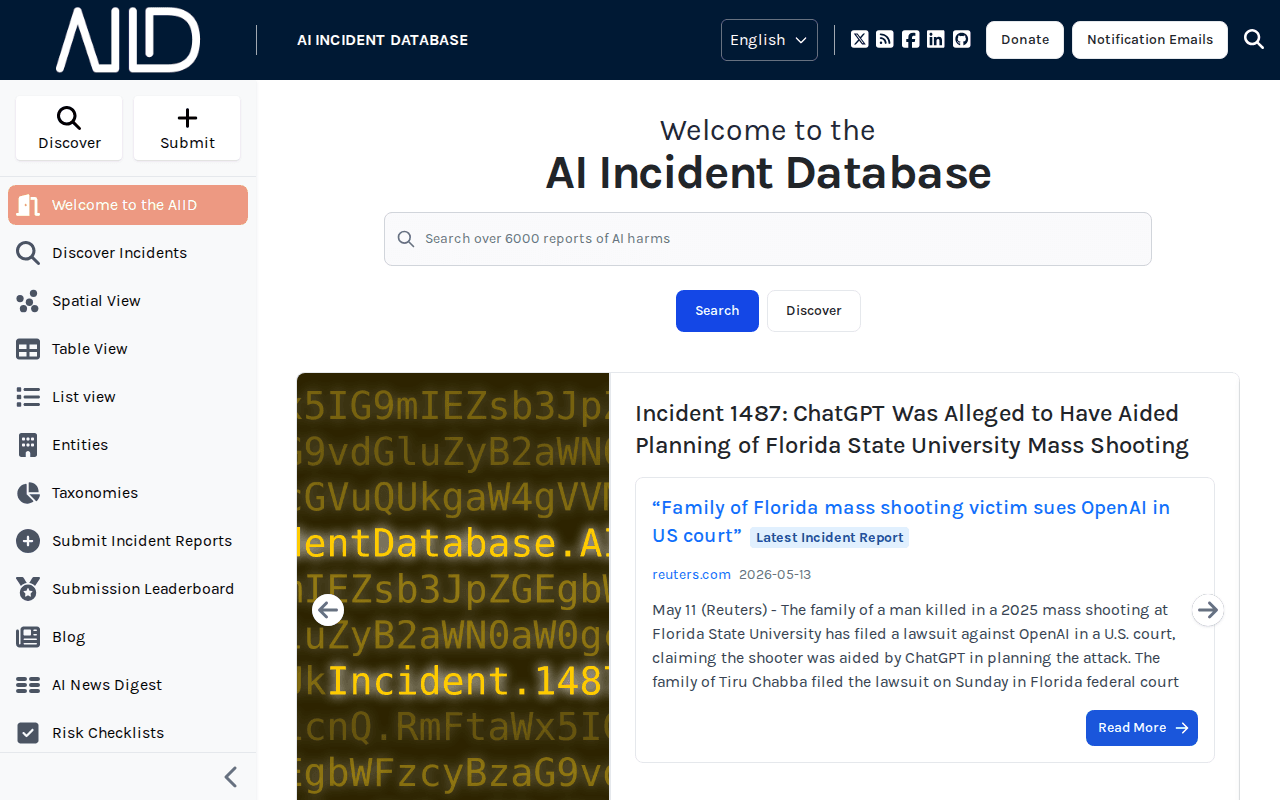
Task: Open List view menu label
Action: tap(84, 397)
